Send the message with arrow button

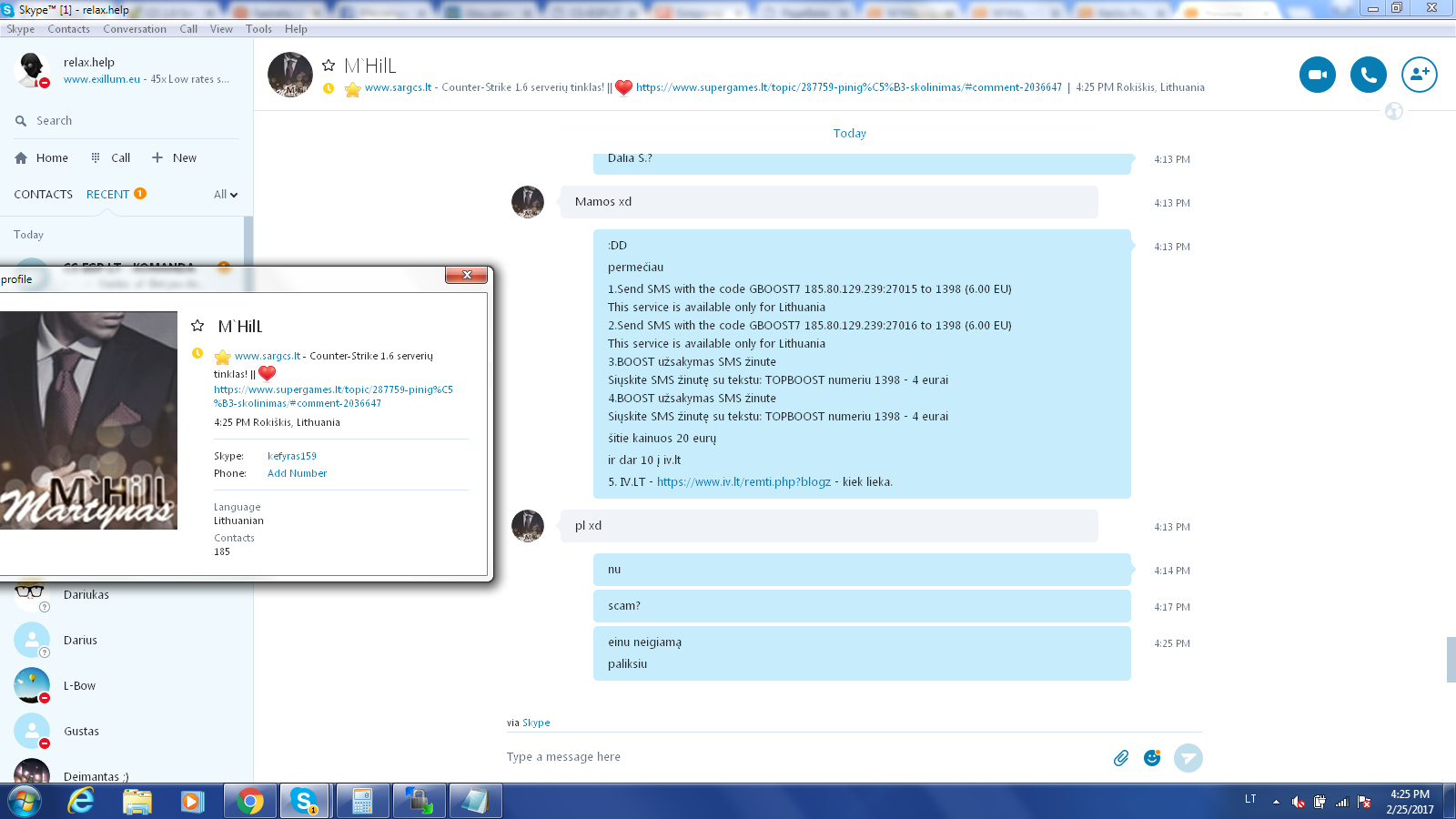point(1188,757)
